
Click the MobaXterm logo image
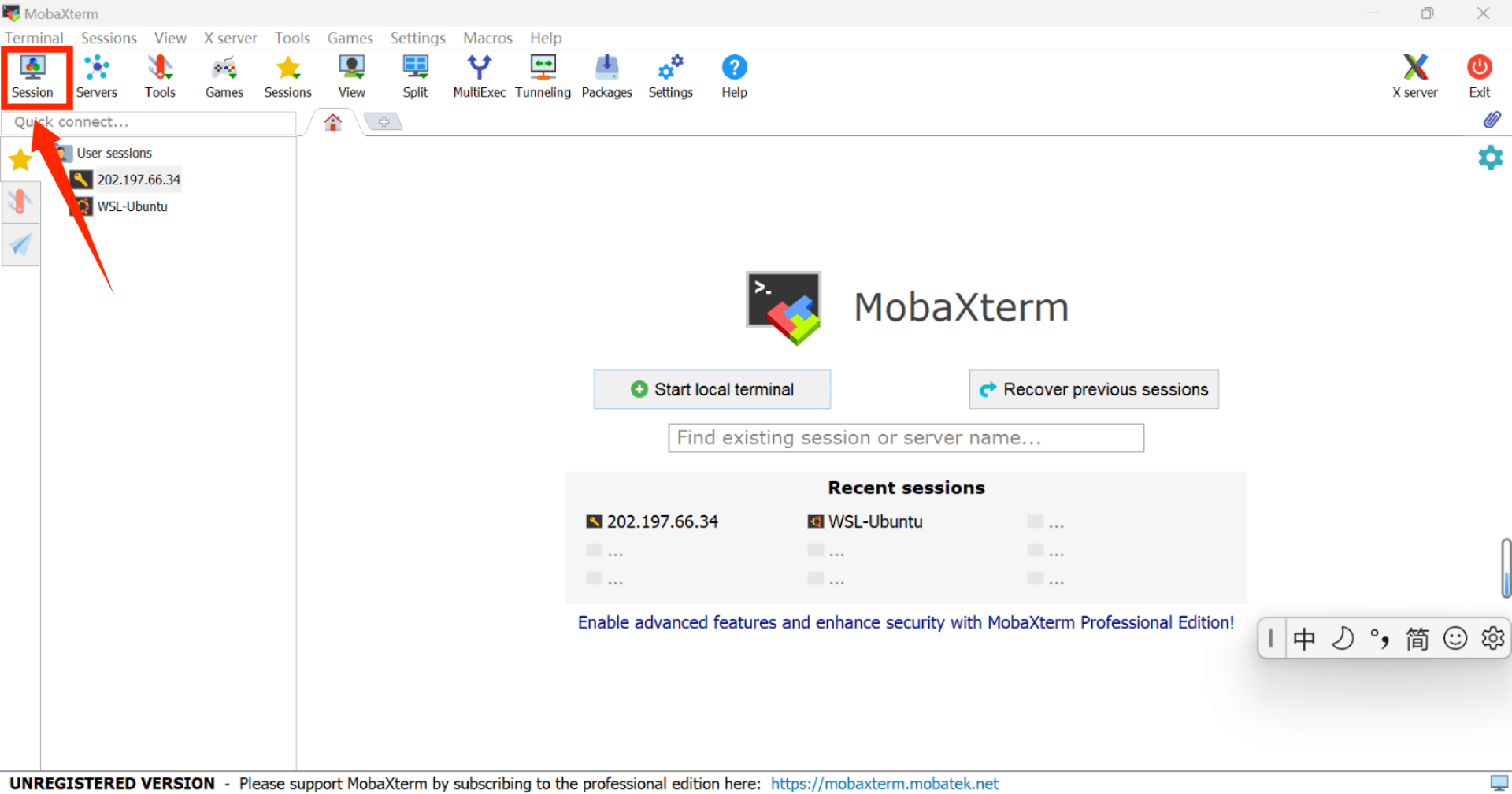[x=784, y=308]
